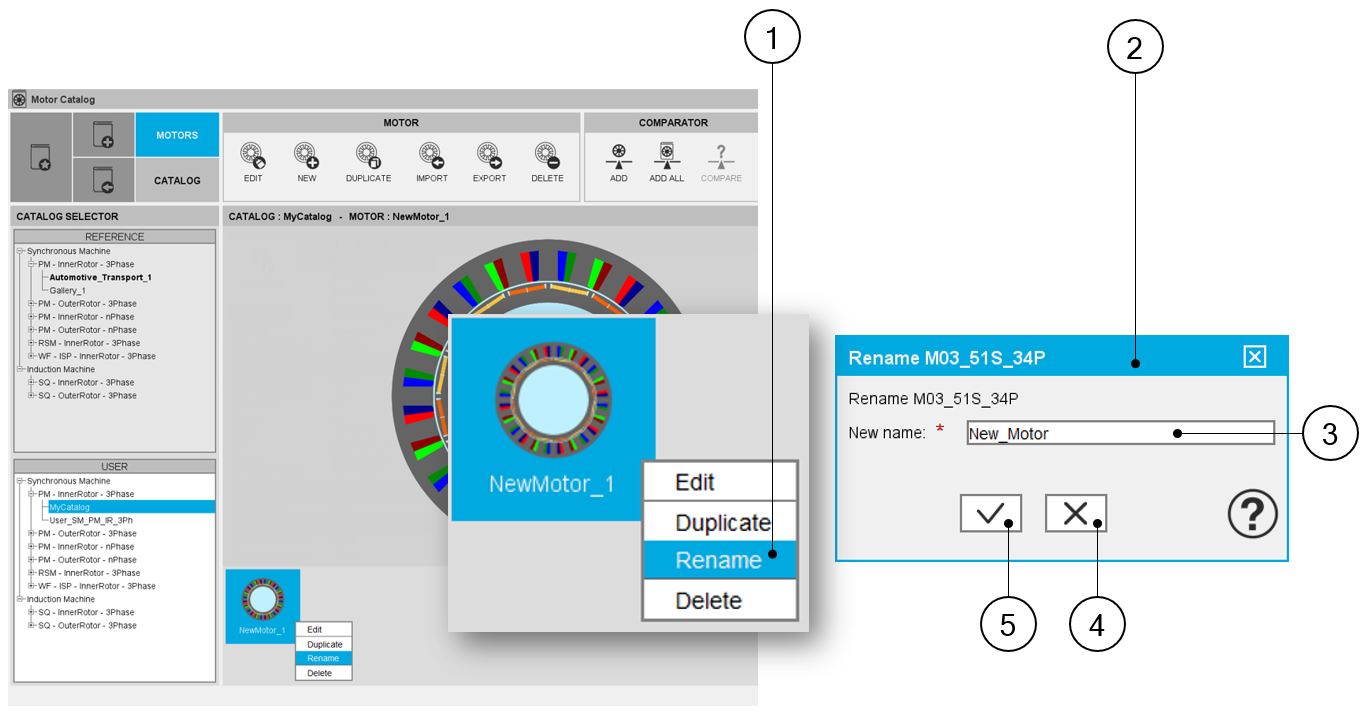Click the comparator ADD icon
The width and height of the screenshot is (1367, 723).
[x=619, y=156]
